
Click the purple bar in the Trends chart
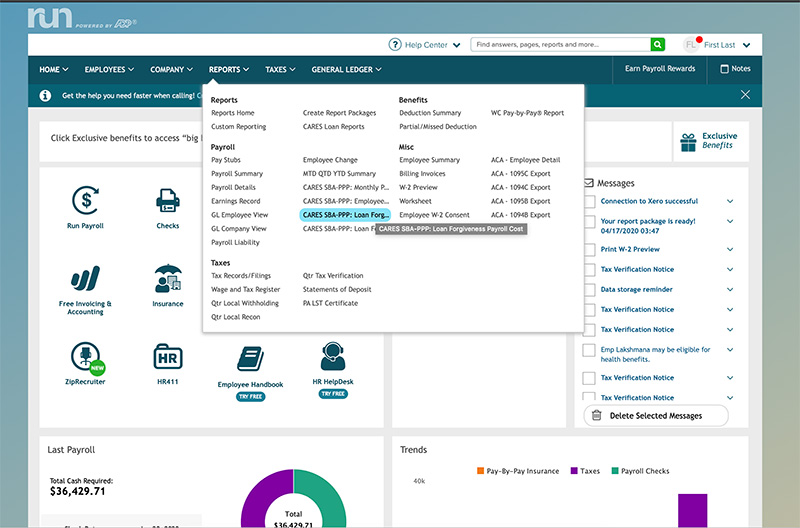(693, 510)
